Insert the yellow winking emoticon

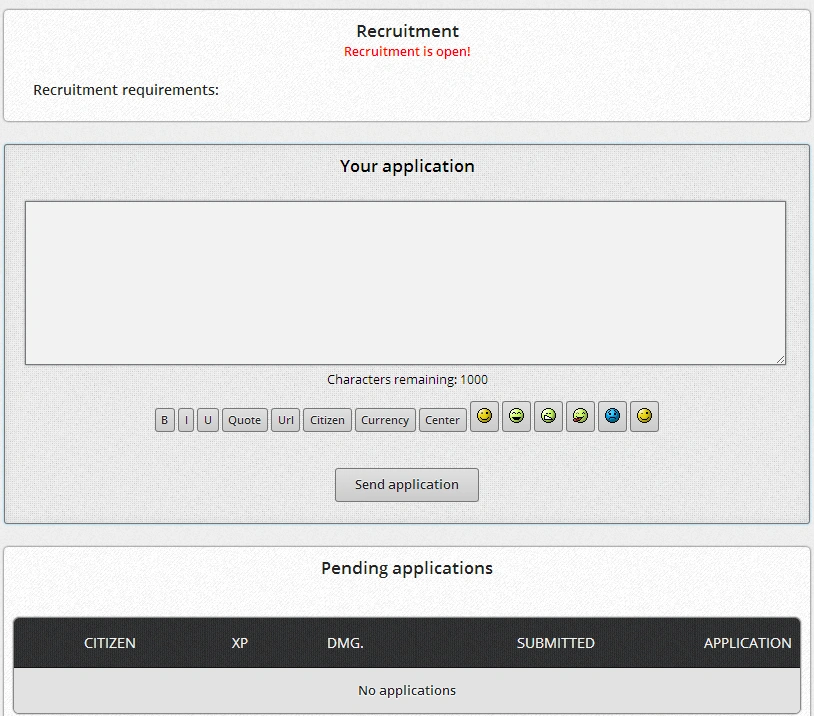(x=644, y=416)
